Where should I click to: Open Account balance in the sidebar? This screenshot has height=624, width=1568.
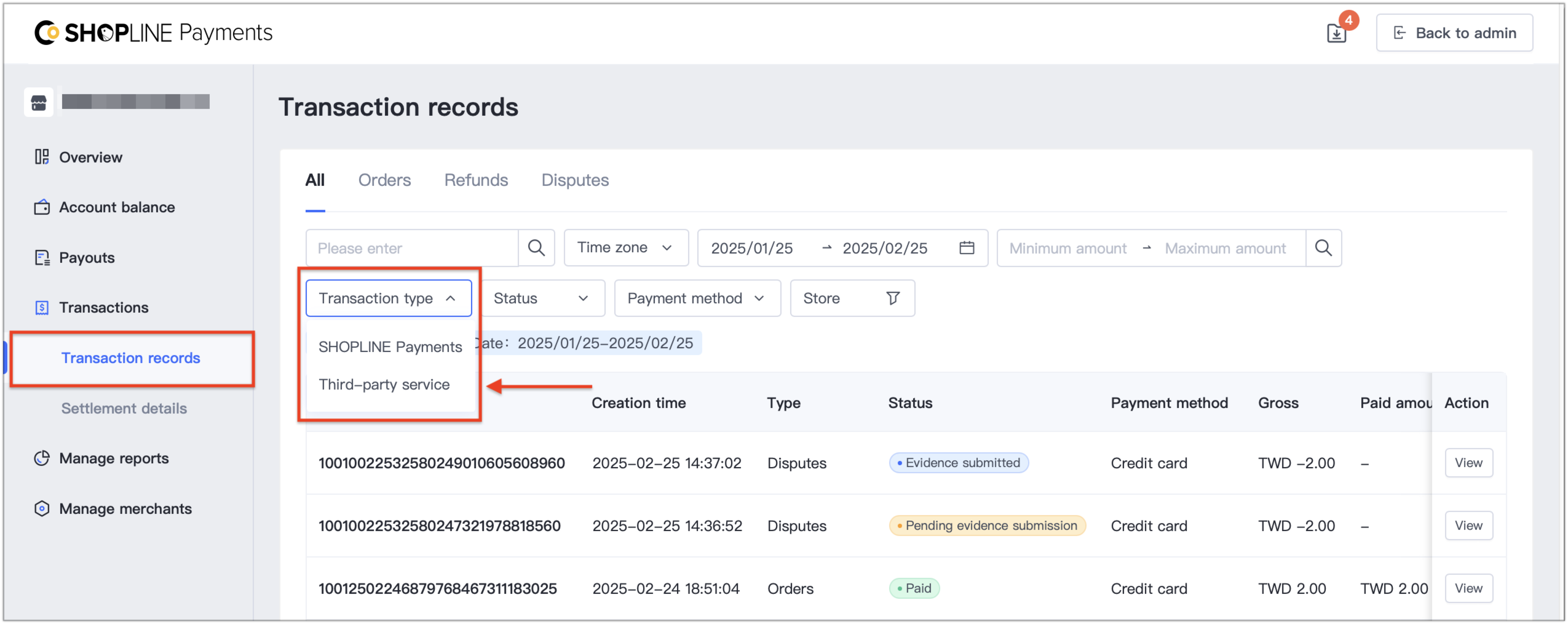(x=117, y=207)
